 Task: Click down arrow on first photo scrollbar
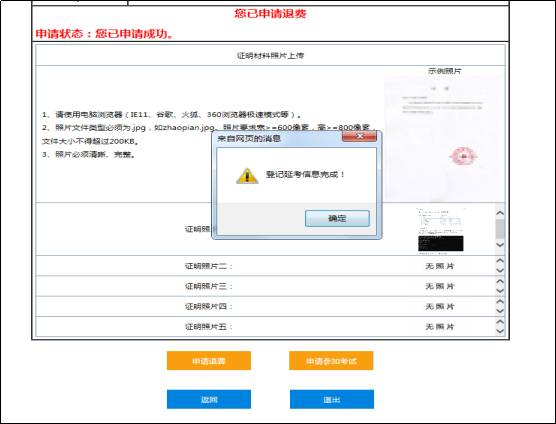pos(500,245)
